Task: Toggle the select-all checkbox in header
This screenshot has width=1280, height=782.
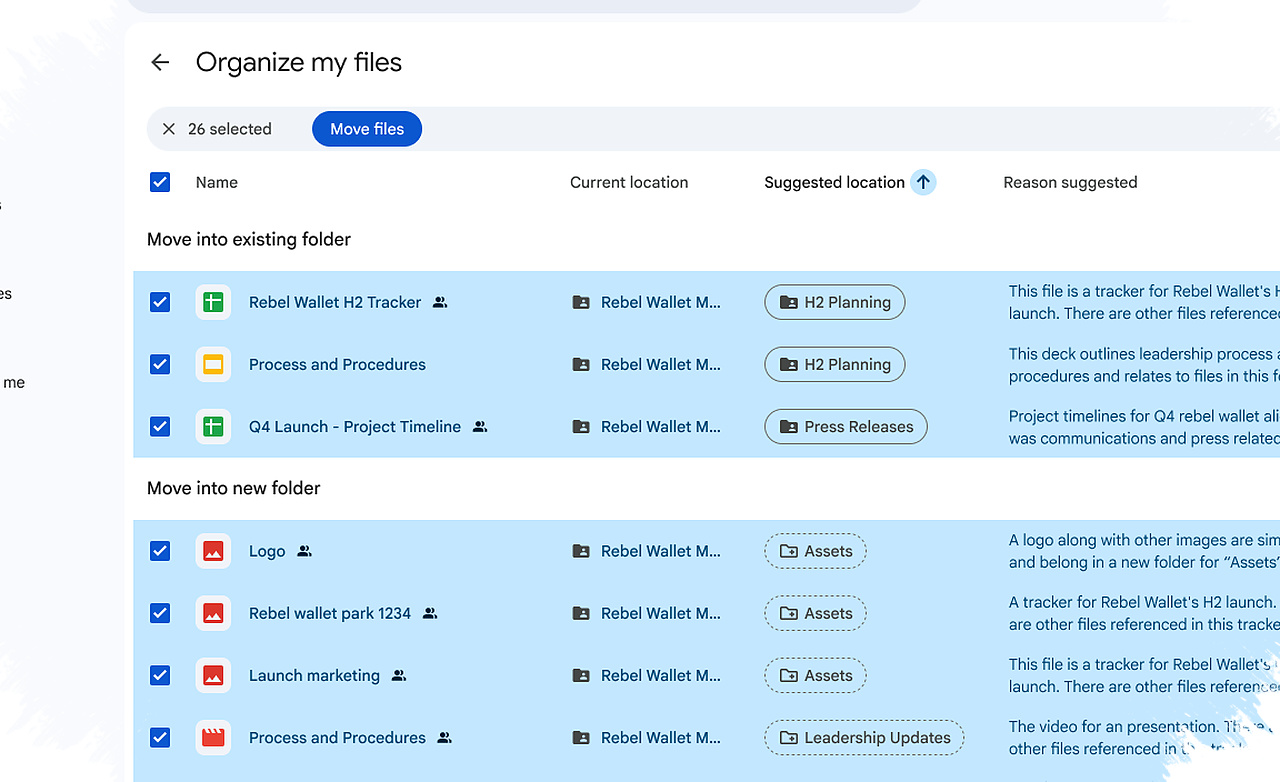Action: click(160, 182)
